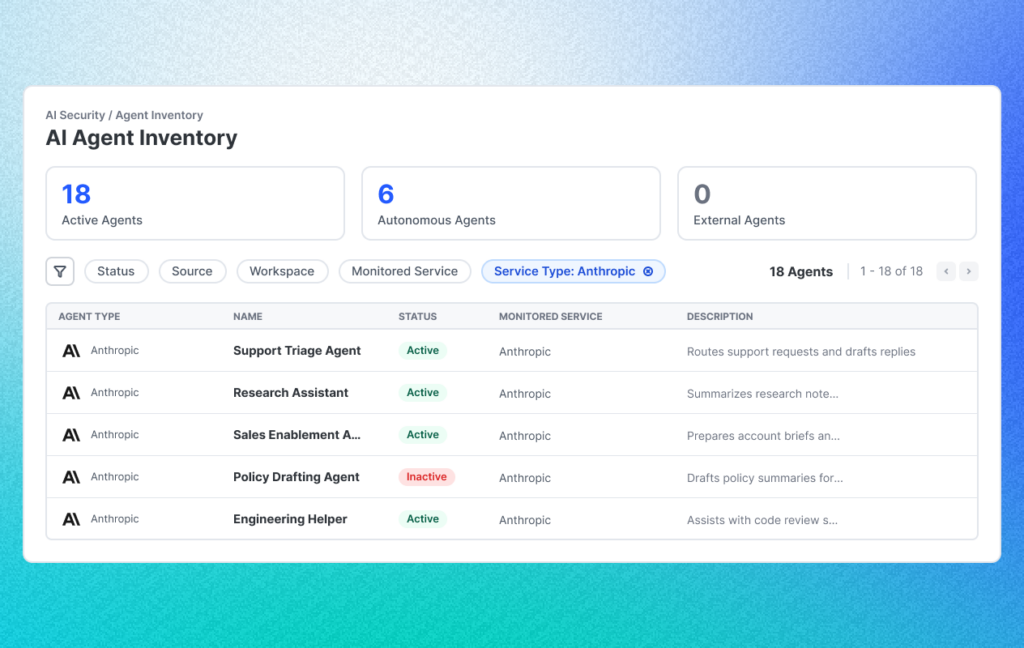Navigate to AI Security breadcrumb

coord(75,115)
